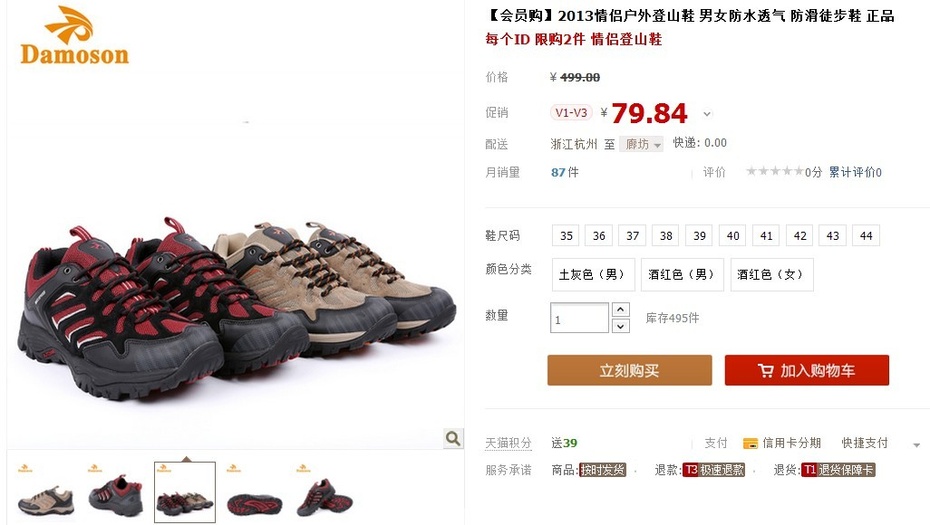The height and width of the screenshot is (525, 930).
Task: Click the credit card installment icon
Action: click(x=750, y=443)
